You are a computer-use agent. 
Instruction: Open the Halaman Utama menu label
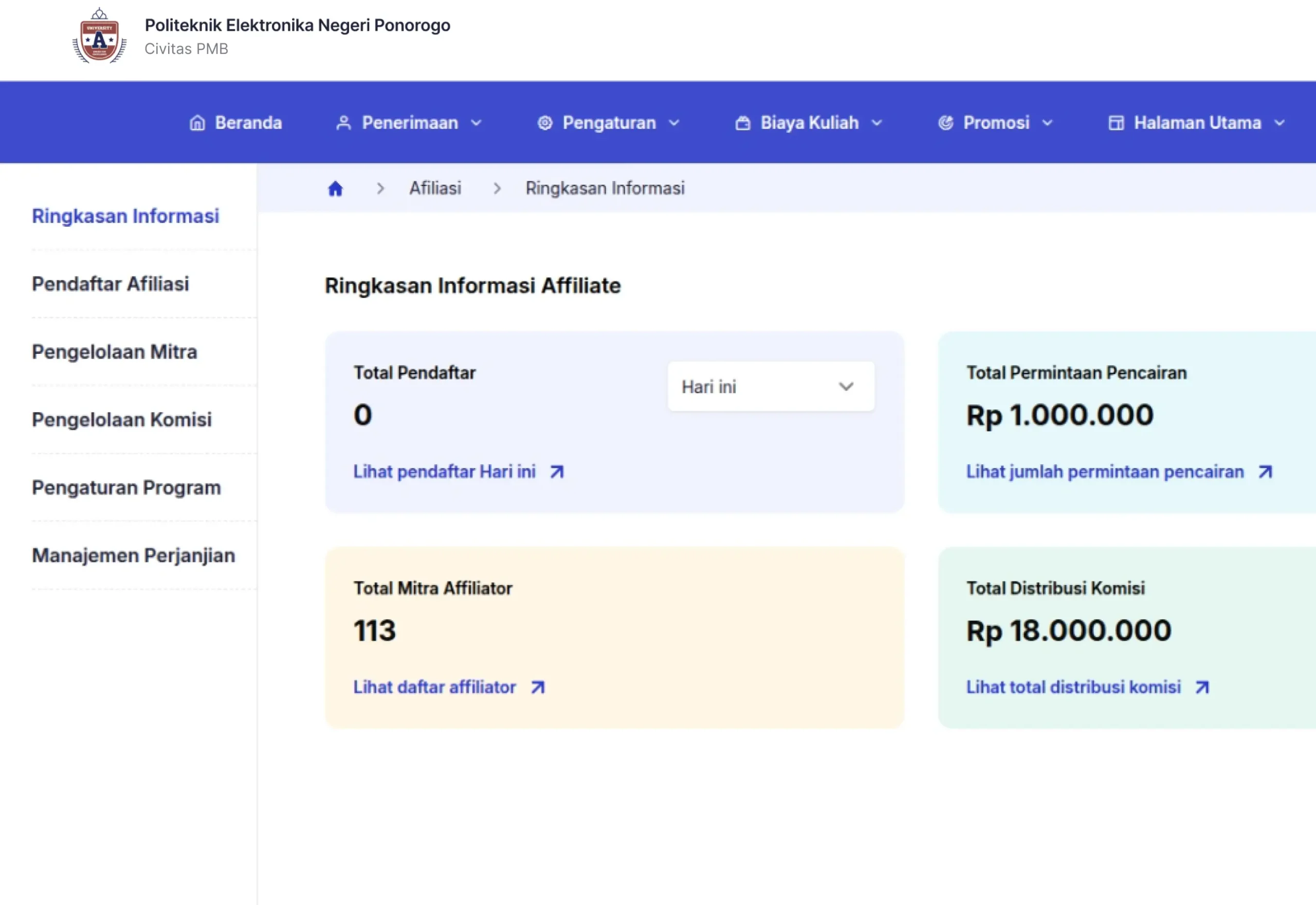point(1198,123)
